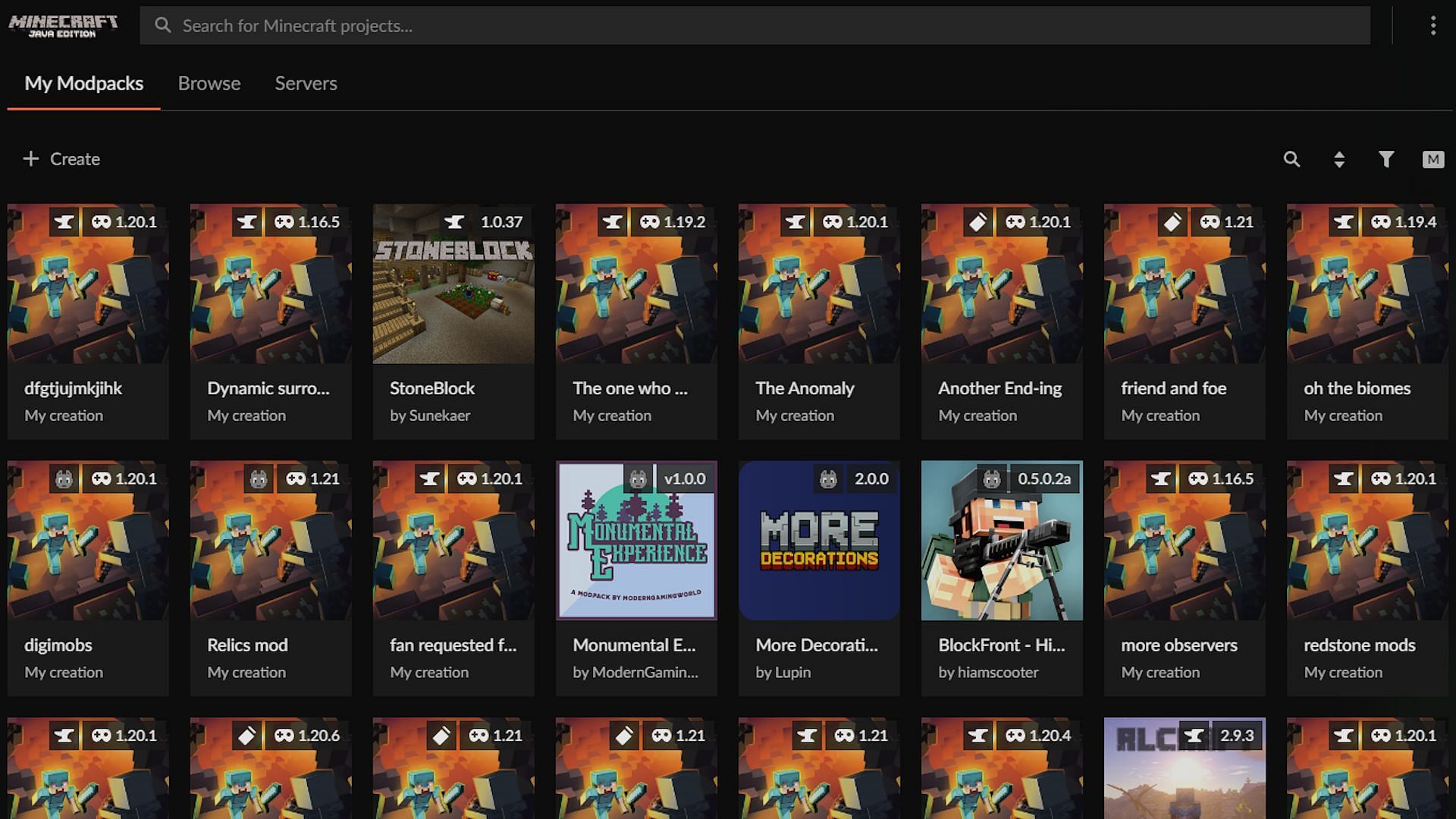Image resolution: width=1456 pixels, height=819 pixels.
Task: Open the friend and foe title
Action: point(1174,388)
